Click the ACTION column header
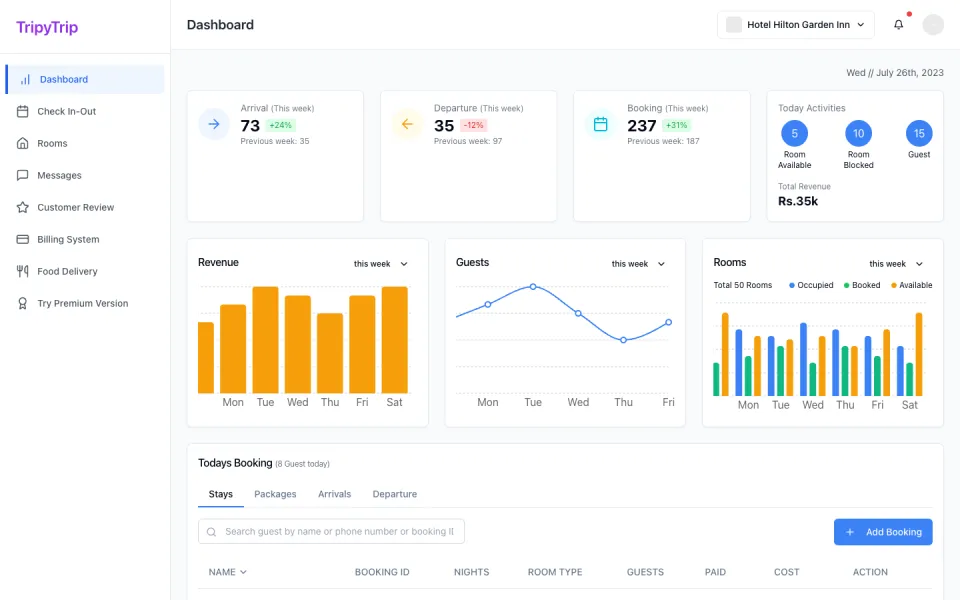Viewport: 960px width, 600px height. point(870,572)
